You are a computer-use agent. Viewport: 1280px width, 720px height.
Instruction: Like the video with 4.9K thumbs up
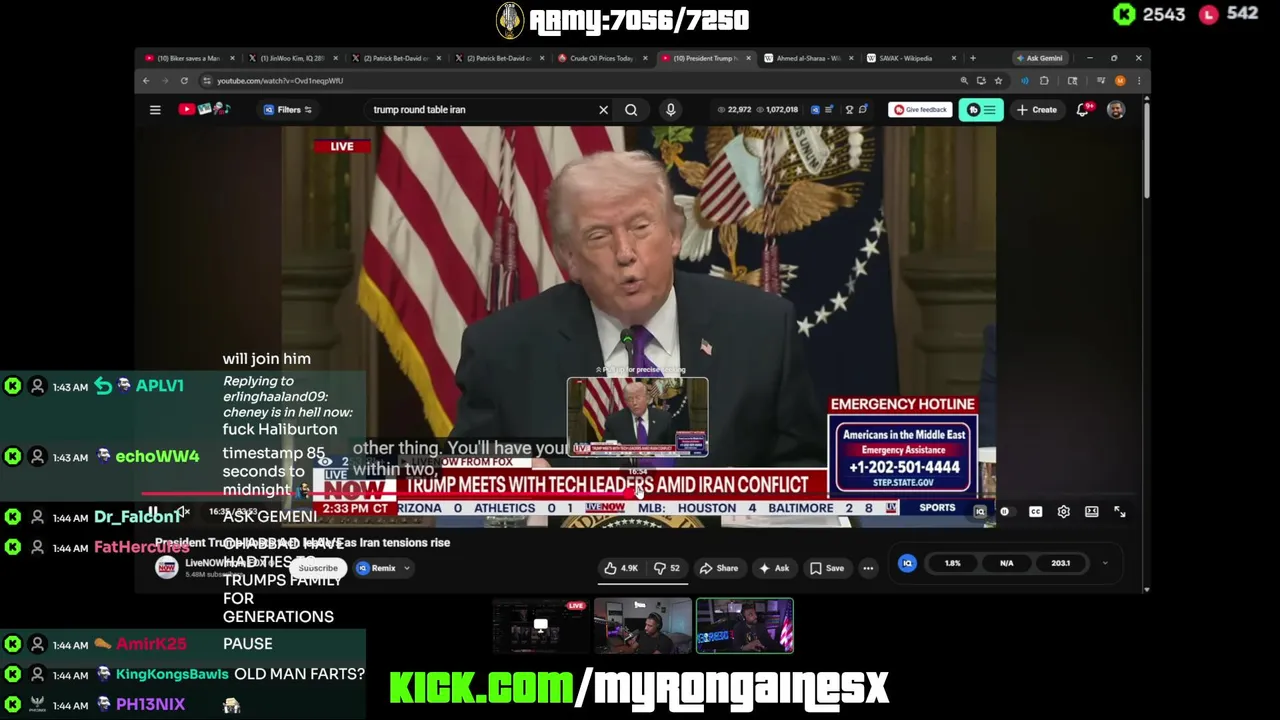point(621,568)
